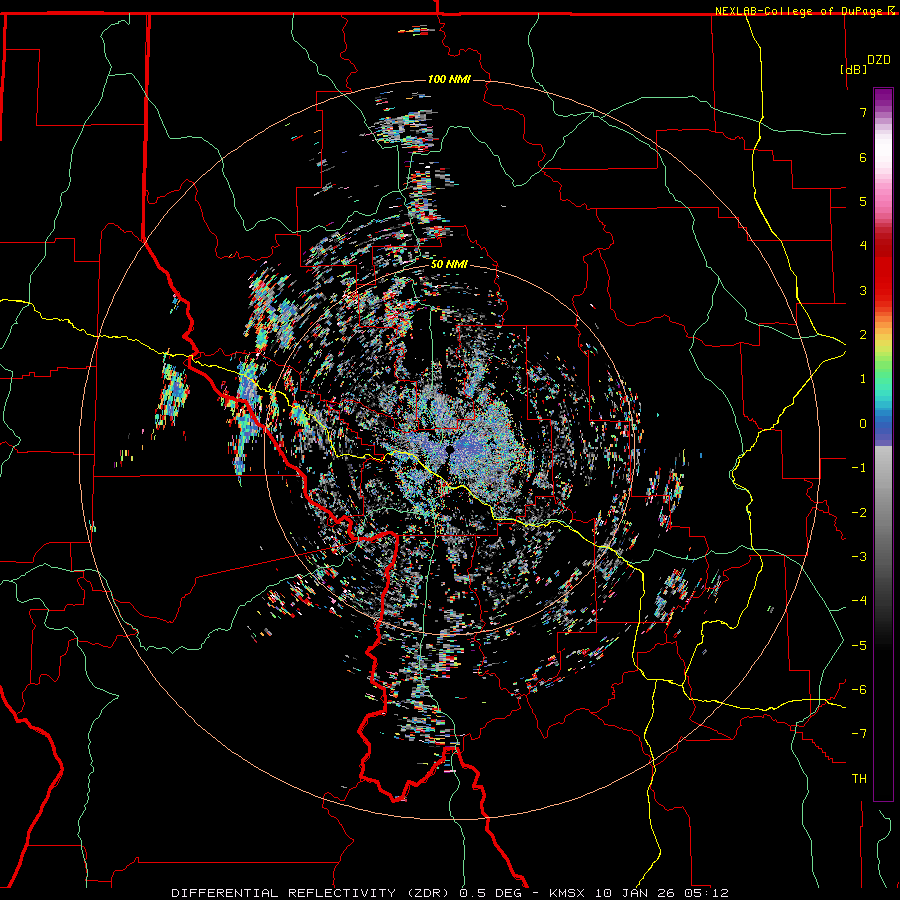
Task: Click the -3 dB label on color scale
Action: pyautogui.click(x=859, y=557)
